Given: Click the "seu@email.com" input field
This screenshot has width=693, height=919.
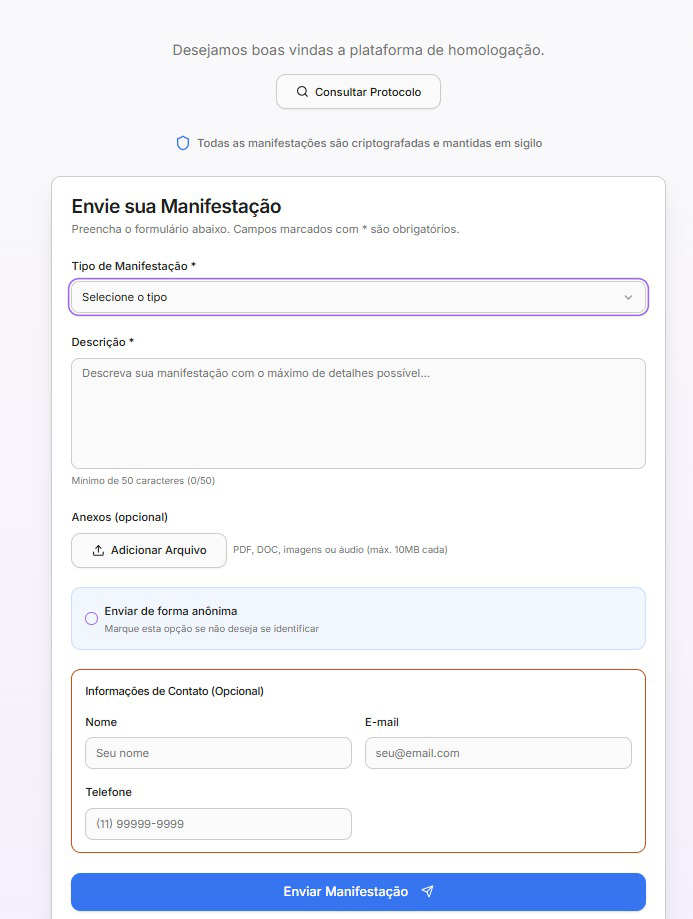Looking at the screenshot, I should pyautogui.click(x=497, y=753).
